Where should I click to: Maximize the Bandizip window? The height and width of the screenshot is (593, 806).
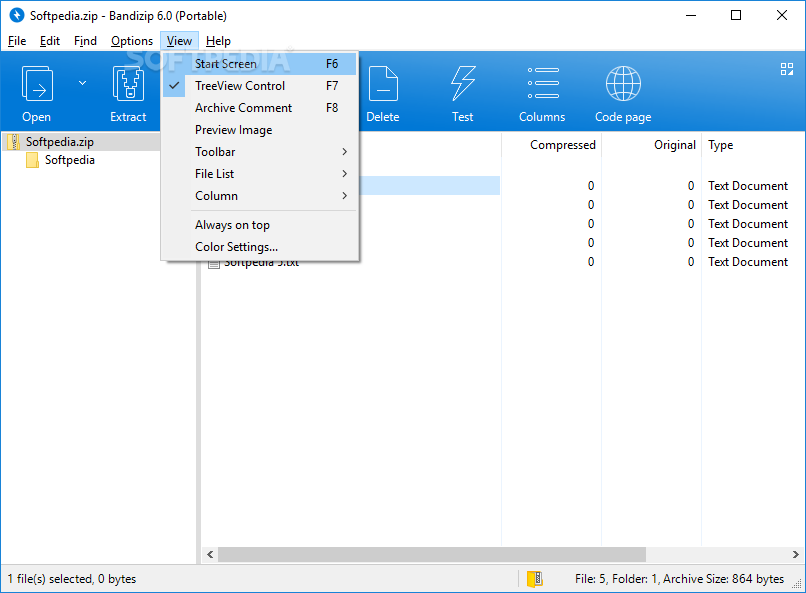(736, 15)
